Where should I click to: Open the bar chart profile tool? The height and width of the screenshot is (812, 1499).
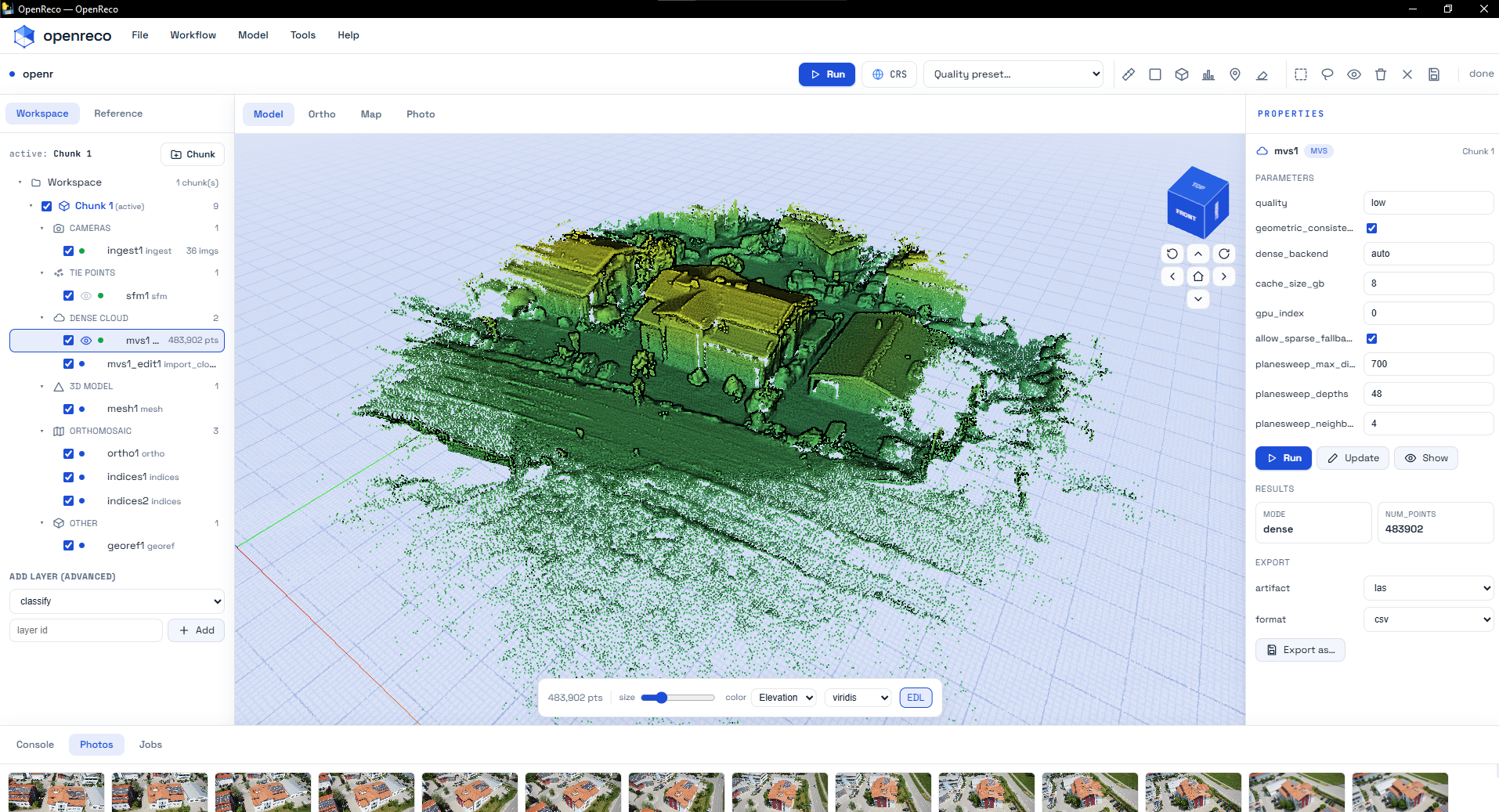coord(1208,74)
